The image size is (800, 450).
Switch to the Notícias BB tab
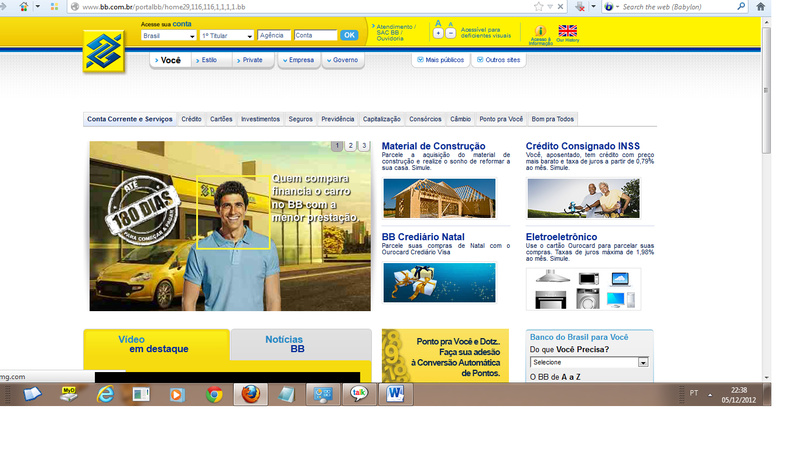[301, 344]
